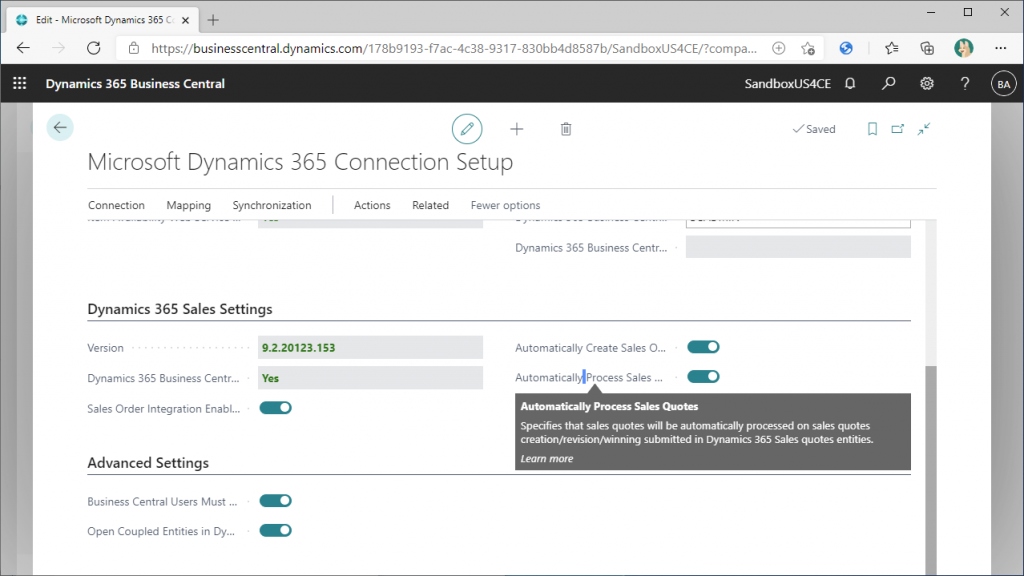
Task: View site information via the lock icon
Action: click(x=134, y=48)
